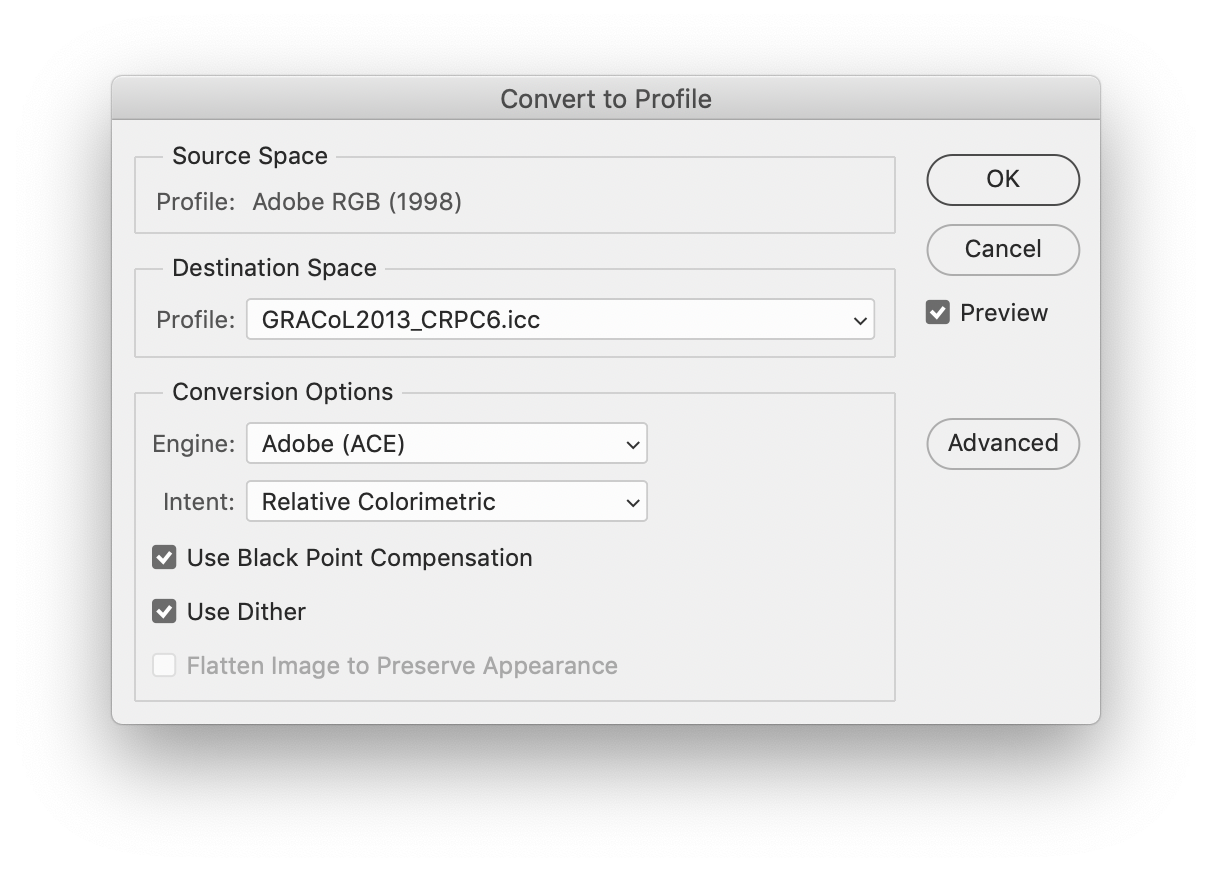
Task: Open the destination Profile dropdown
Action: coord(560,320)
